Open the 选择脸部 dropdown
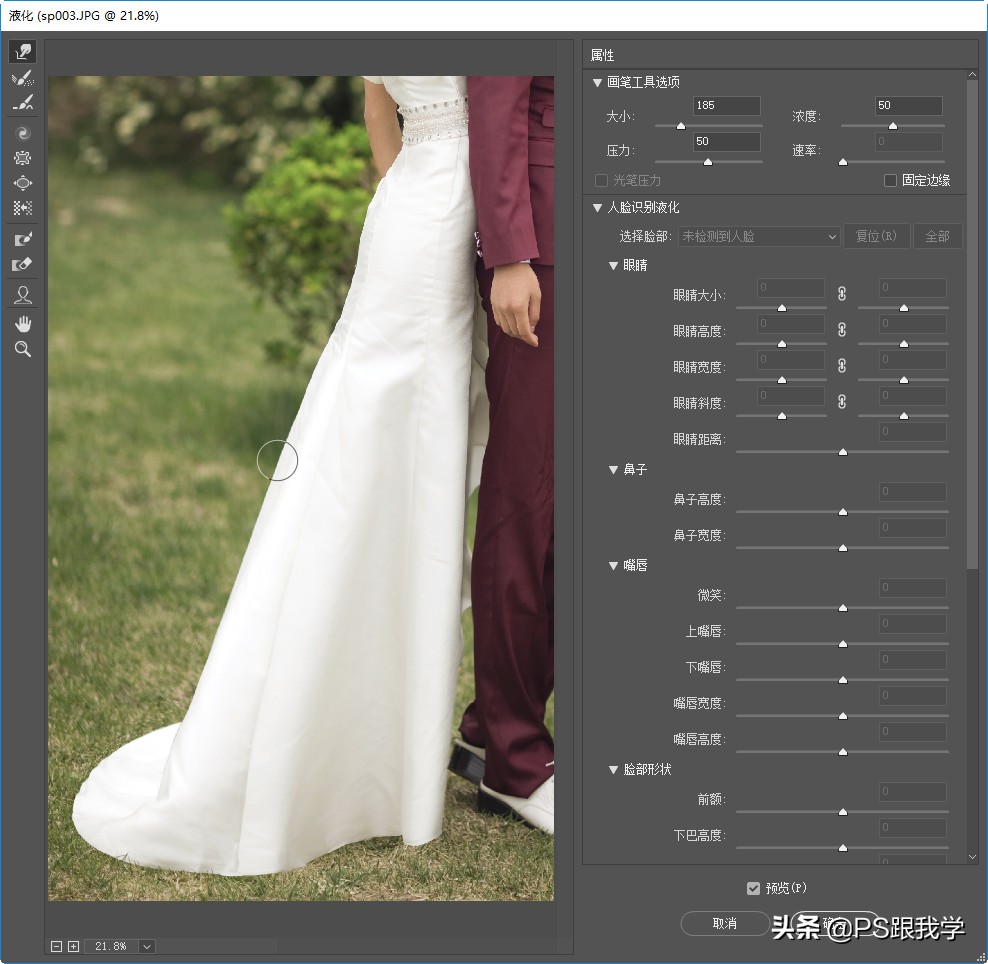 point(759,237)
